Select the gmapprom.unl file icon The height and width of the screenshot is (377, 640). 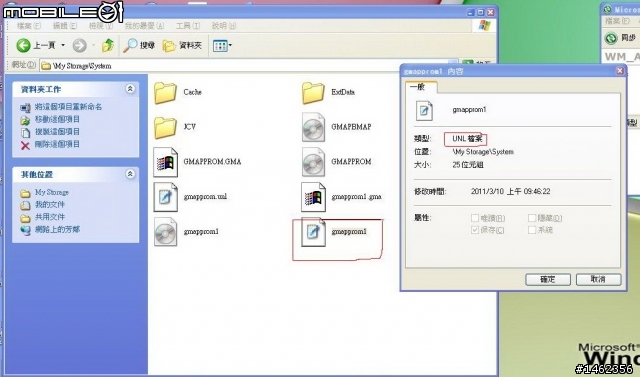point(165,197)
